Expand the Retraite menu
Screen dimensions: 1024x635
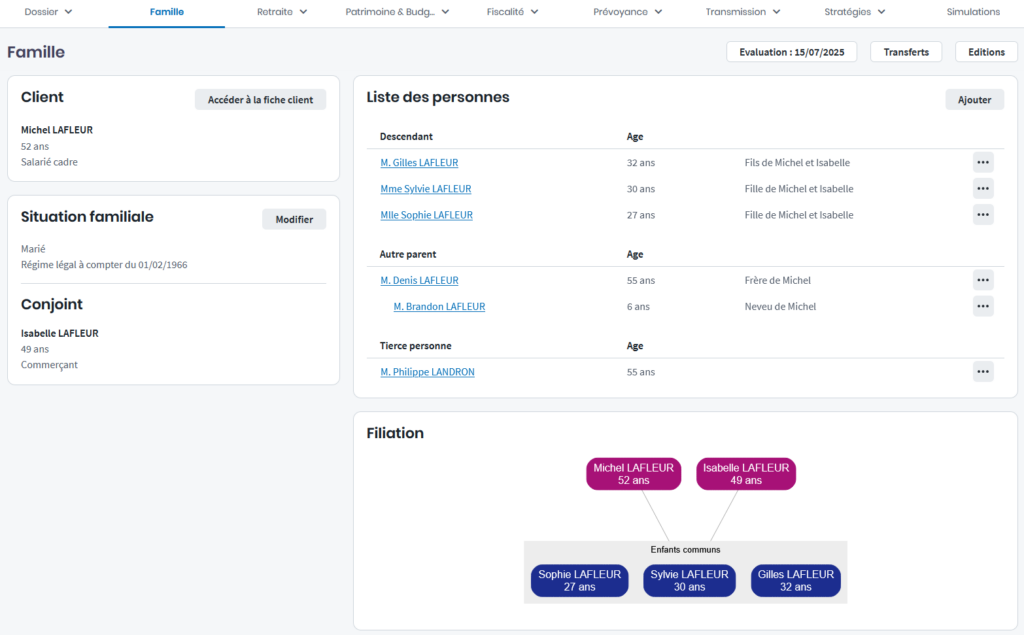tap(281, 12)
